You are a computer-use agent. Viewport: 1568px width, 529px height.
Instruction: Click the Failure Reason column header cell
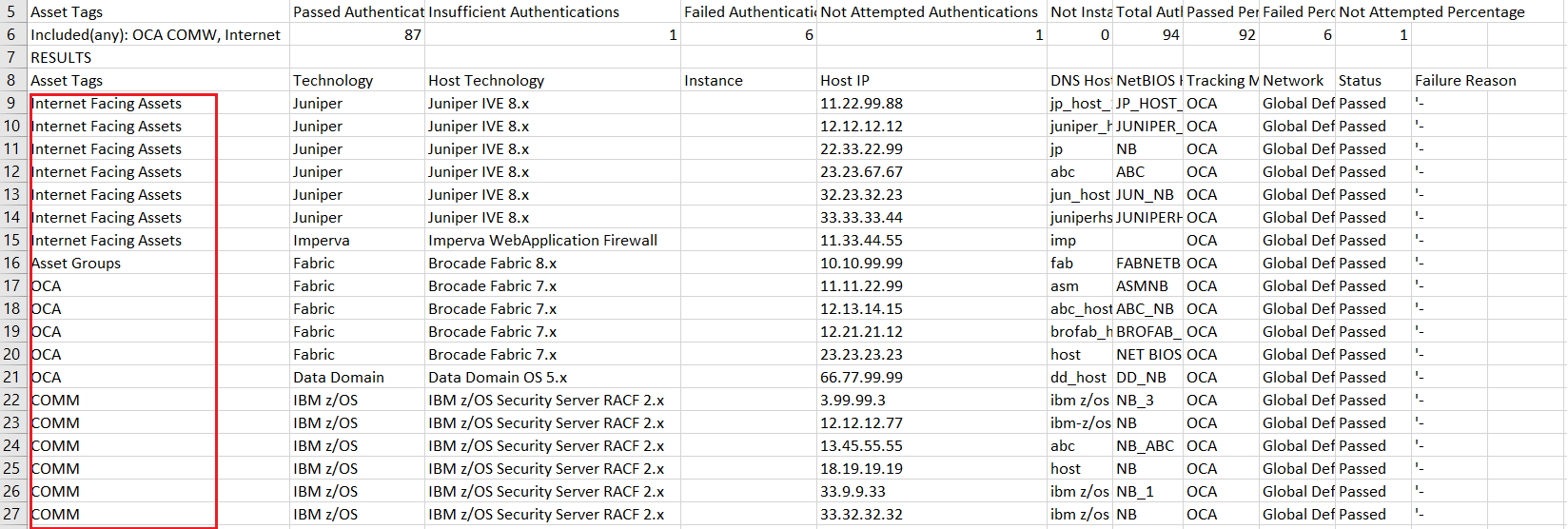[1489, 80]
